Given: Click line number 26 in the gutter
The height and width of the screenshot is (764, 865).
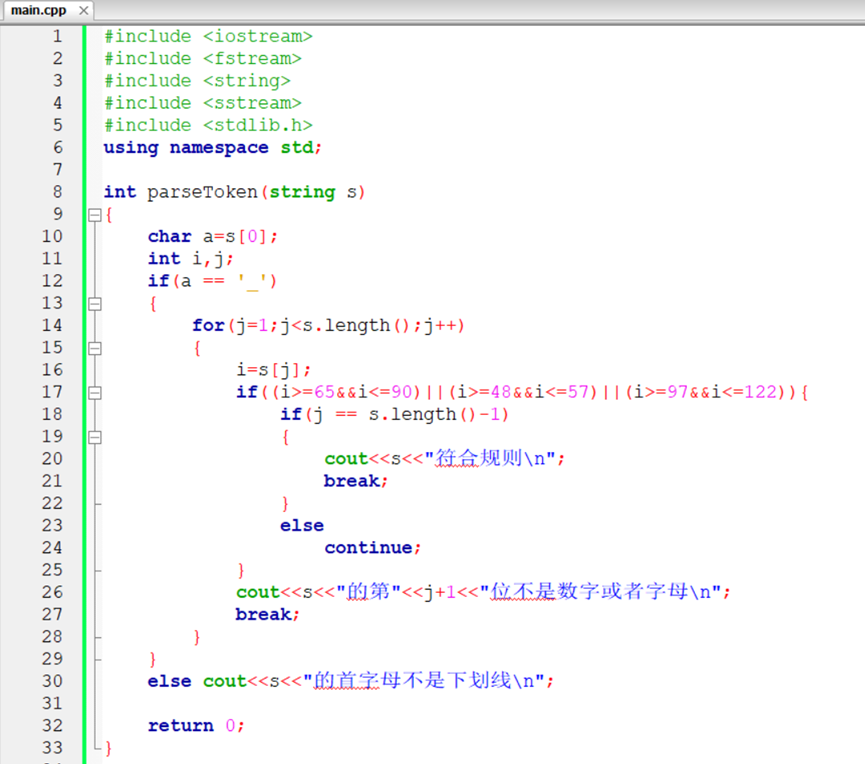Looking at the screenshot, I should pyautogui.click(x=52, y=592).
